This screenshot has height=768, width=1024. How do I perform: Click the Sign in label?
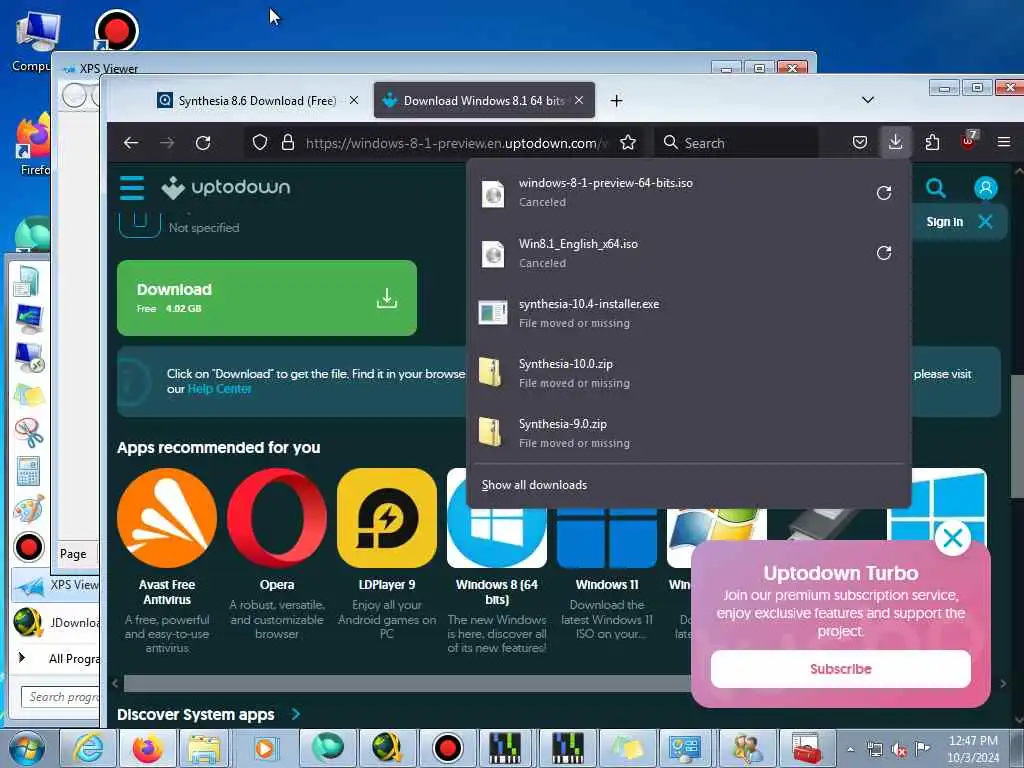click(944, 222)
